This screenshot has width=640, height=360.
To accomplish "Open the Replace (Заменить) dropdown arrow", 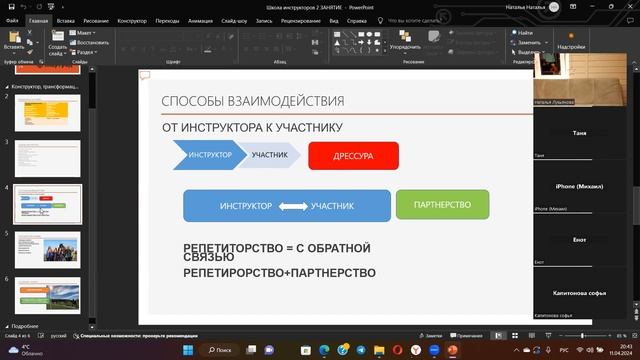I will [x=546, y=42].
